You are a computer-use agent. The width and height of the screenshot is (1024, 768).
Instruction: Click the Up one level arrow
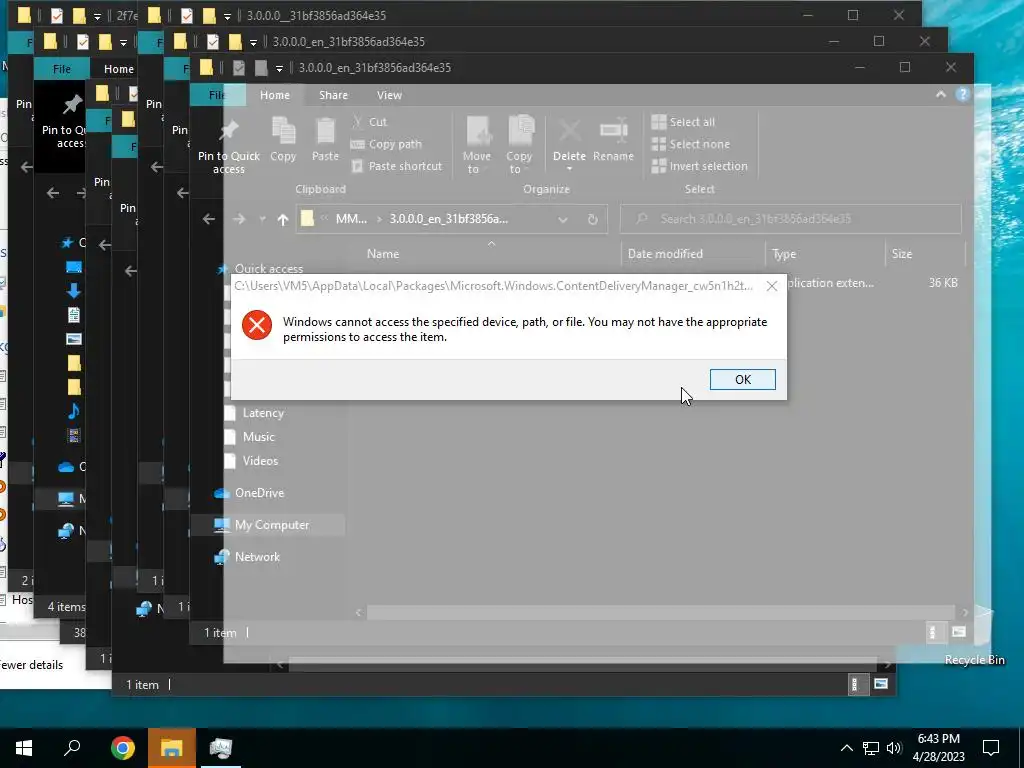283,219
